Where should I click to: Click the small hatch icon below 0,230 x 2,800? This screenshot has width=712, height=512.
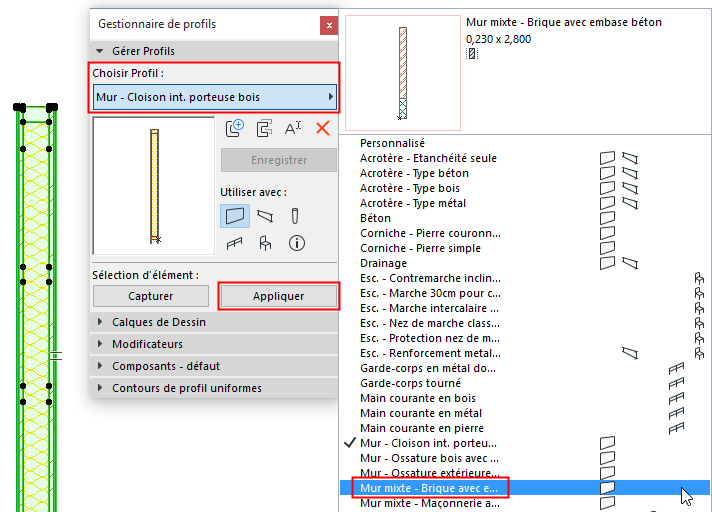coord(472,54)
